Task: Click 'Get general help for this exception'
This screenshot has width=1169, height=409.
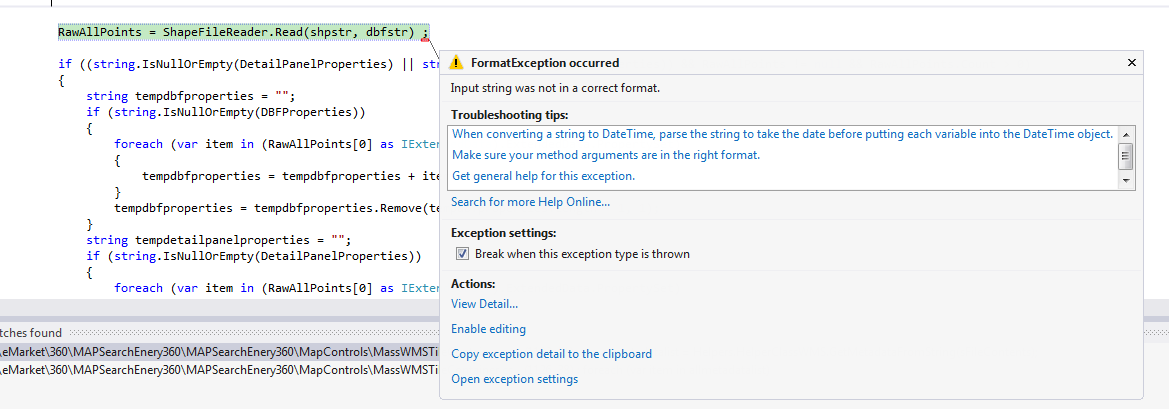Action: tap(543, 176)
